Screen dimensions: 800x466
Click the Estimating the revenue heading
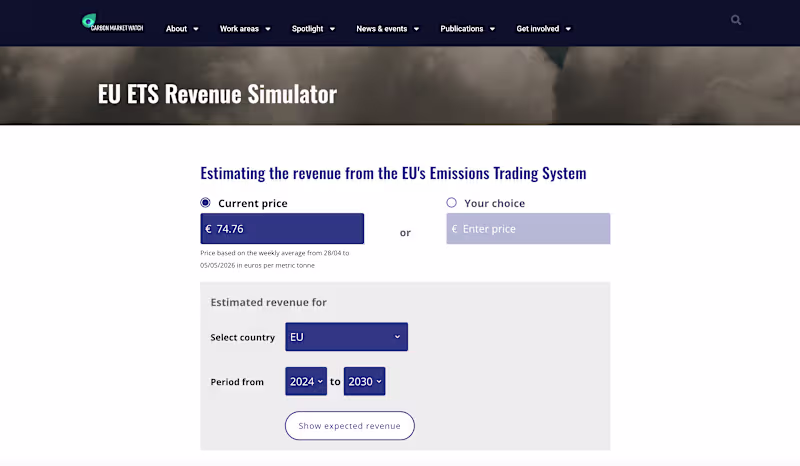(x=393, y=173)
